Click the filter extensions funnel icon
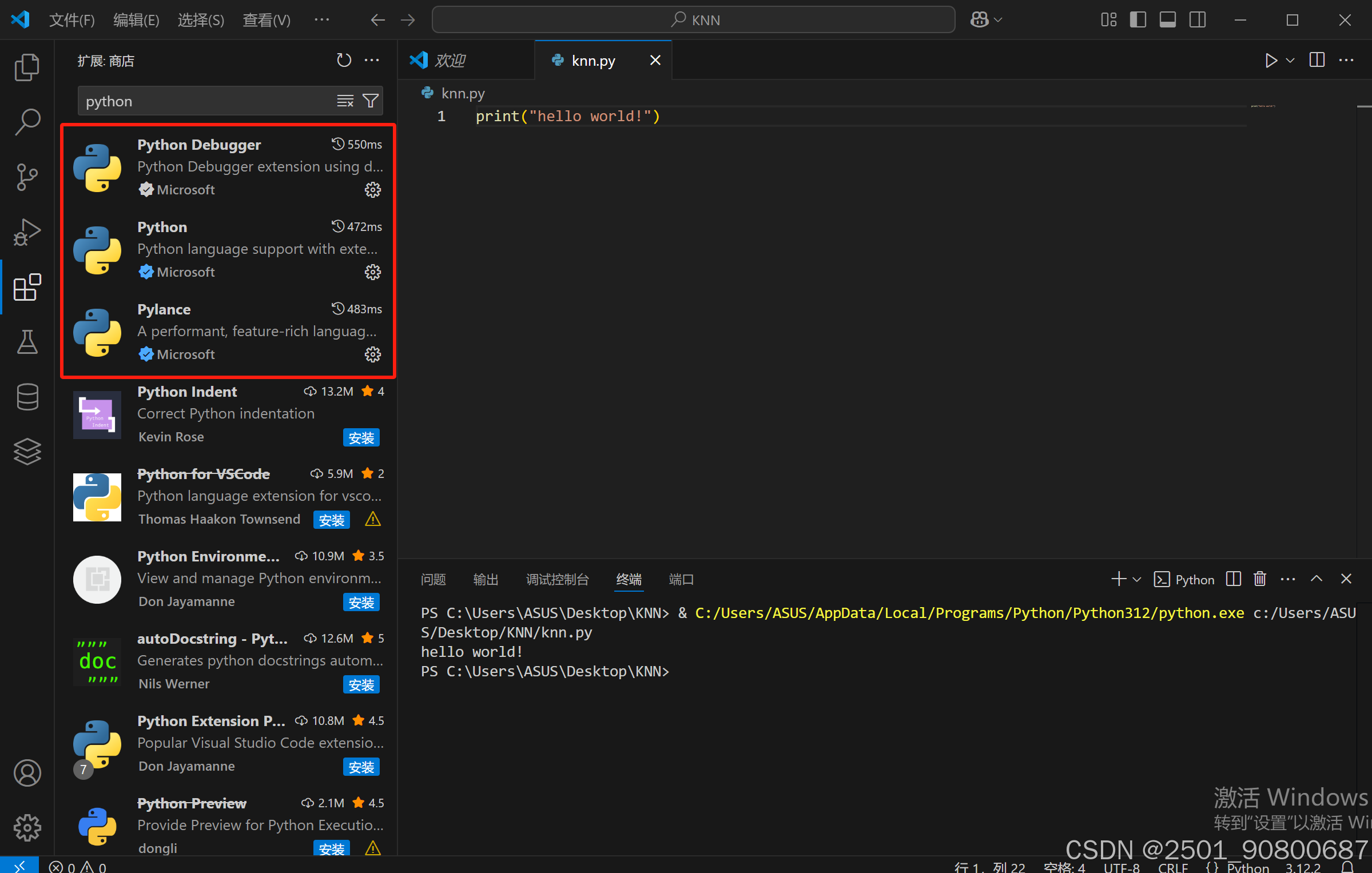This screenshot has height=873, width=1372. (371, 101)
